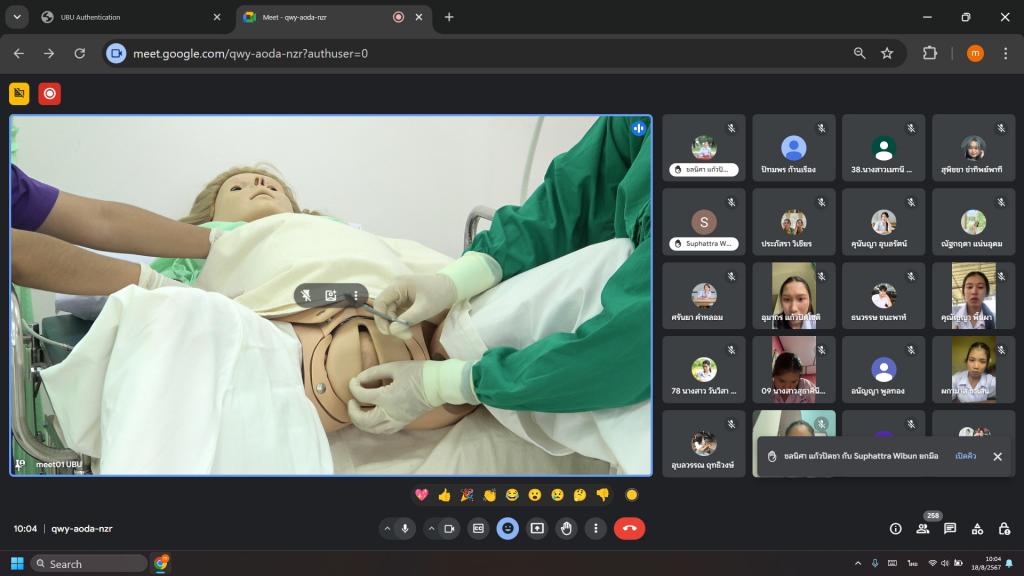
Task: Toggle the microphone on or off
Action: point(406,529)
